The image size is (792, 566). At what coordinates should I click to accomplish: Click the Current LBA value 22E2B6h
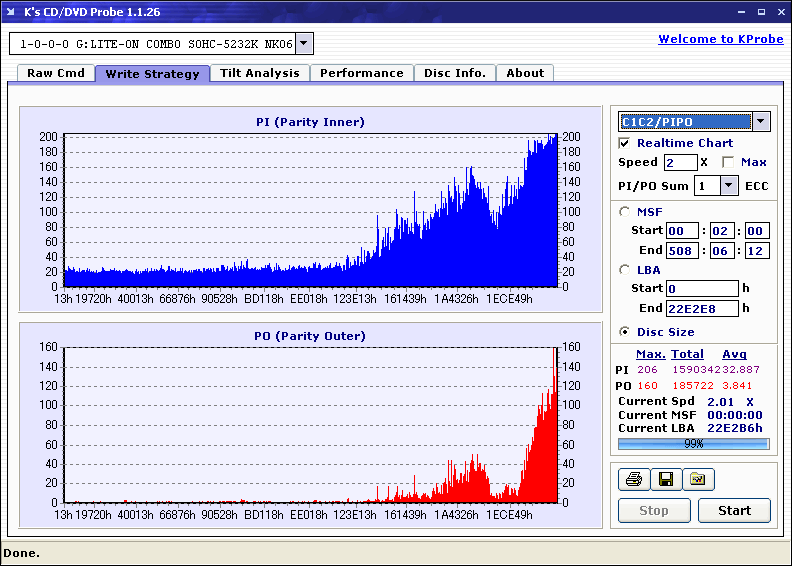coord(734,428)
